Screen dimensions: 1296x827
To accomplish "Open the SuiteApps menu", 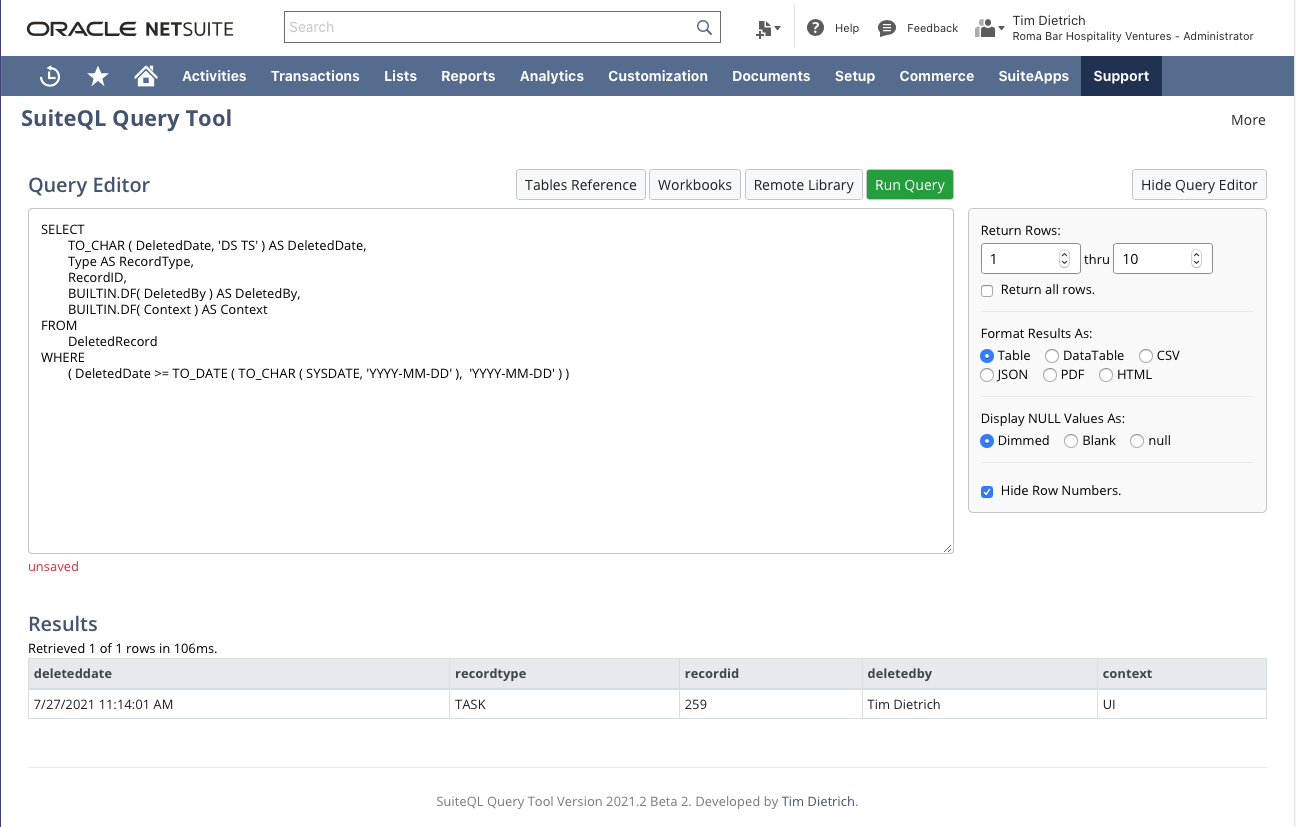I will coord(1033,76).
